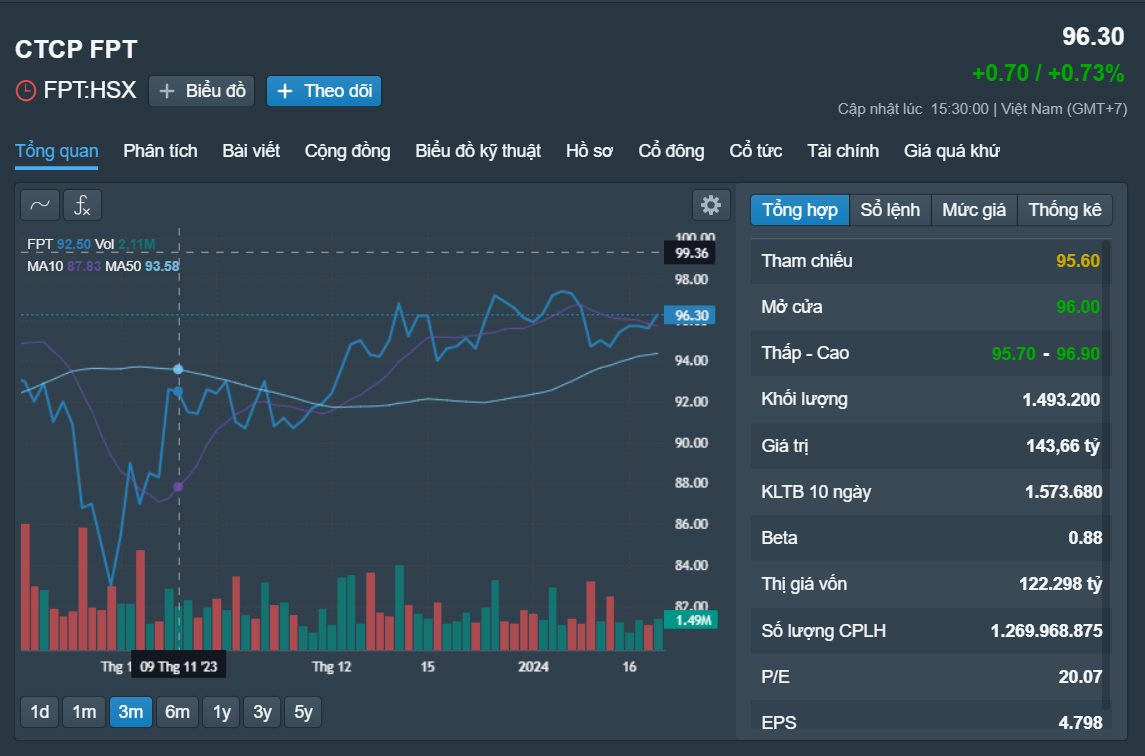
Task: Set chart range to 1y
Action: tap(222, 712)
